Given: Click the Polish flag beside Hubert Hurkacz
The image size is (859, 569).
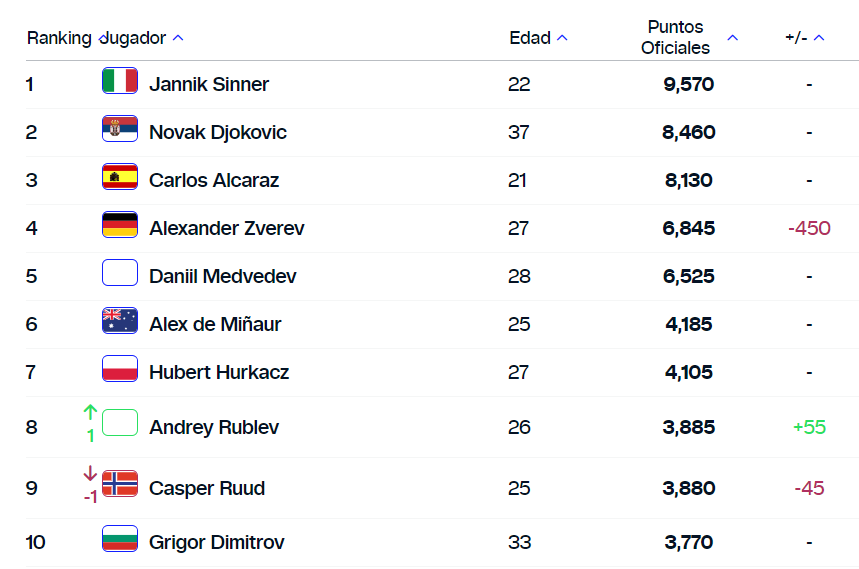Looking at the screenshot, I should tap(120, 369).
